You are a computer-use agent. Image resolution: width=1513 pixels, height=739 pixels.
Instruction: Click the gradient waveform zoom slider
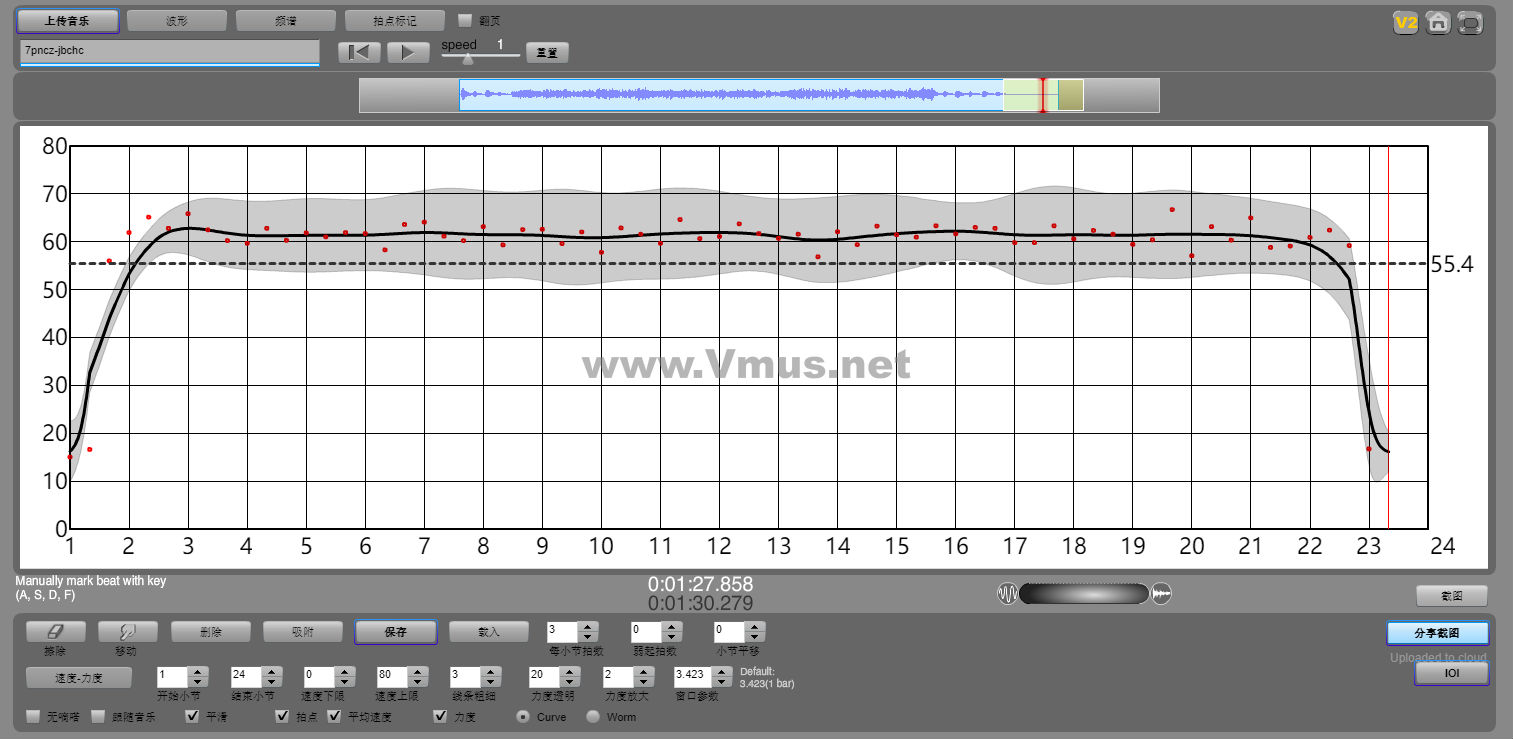pos(1084,594)
